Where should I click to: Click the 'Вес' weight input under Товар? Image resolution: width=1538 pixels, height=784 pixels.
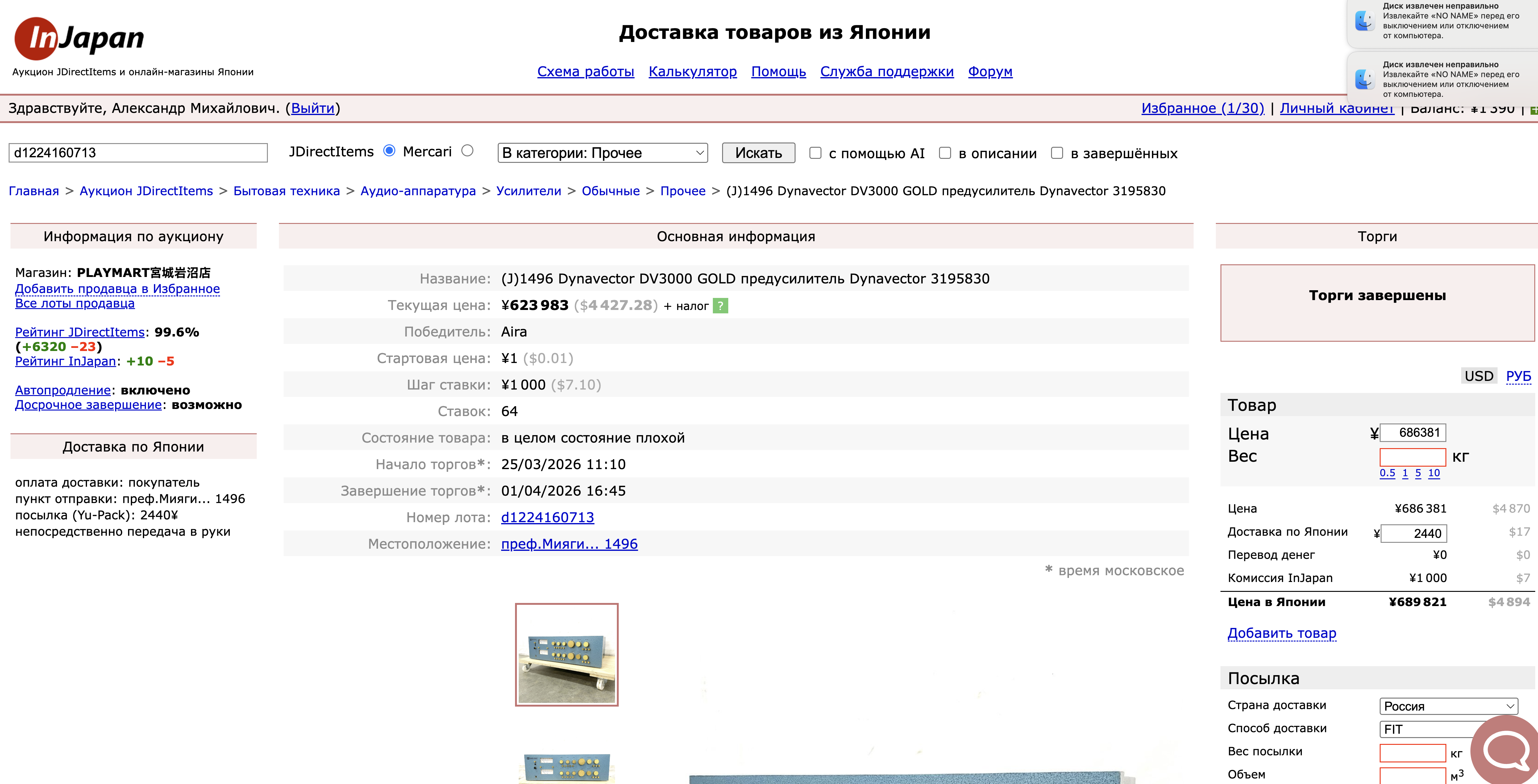tap(1412, 458)
